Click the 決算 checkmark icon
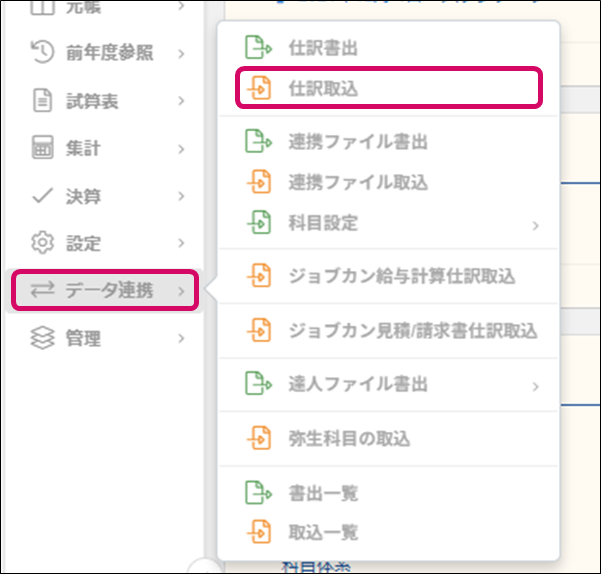The width and height of the screenshot is (601, 574). 42,196
